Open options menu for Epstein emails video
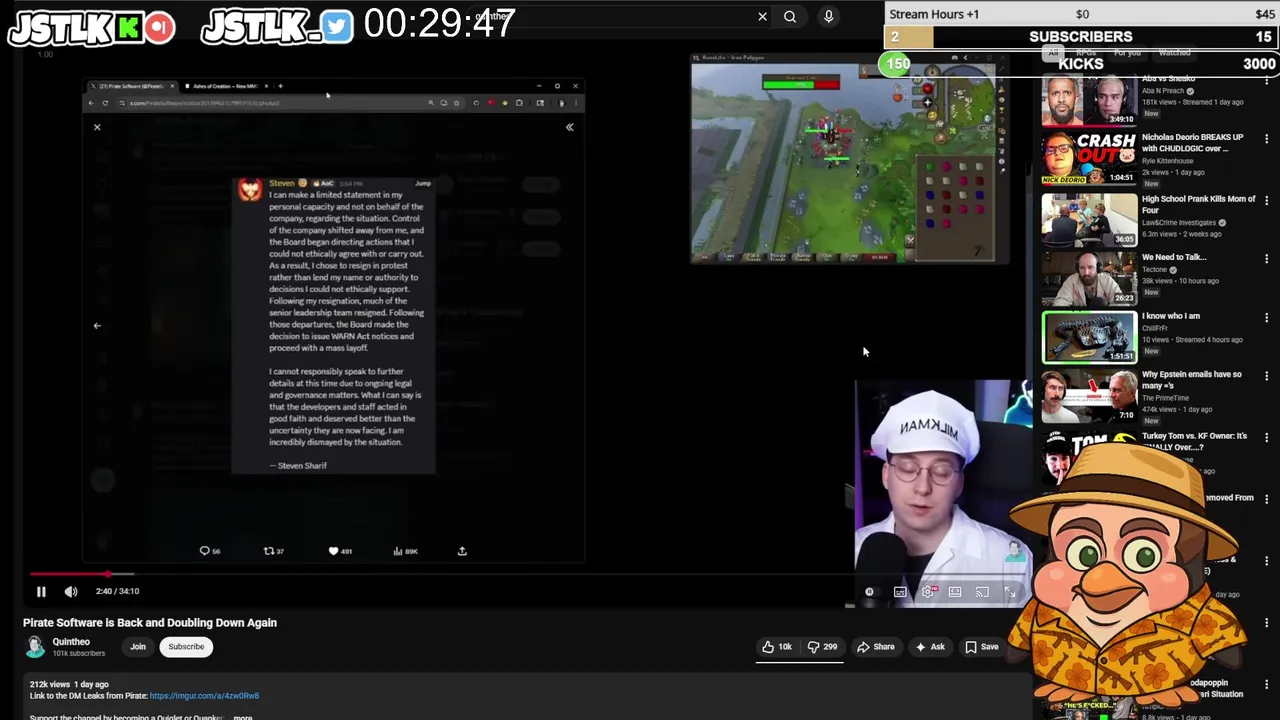 pyautogui.click(x=1266, y=376)
